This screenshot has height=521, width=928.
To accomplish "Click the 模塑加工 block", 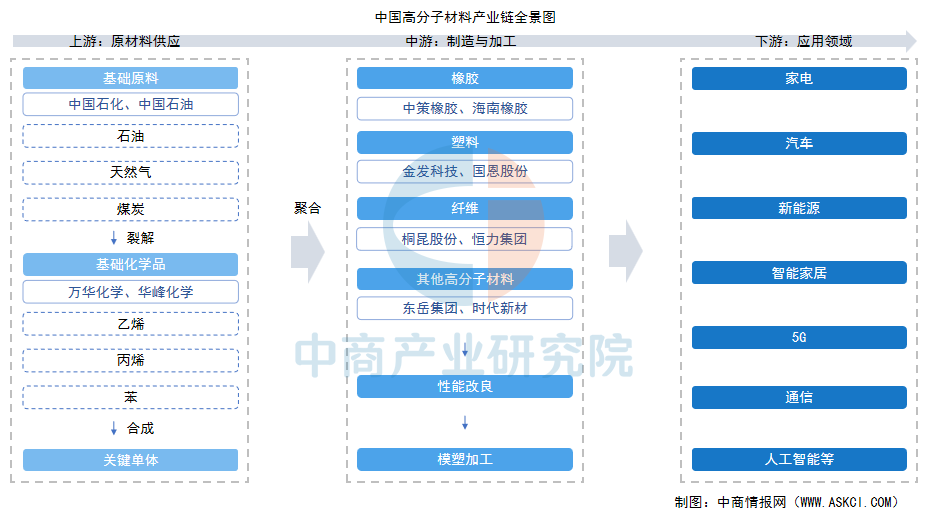I will 465,460.
